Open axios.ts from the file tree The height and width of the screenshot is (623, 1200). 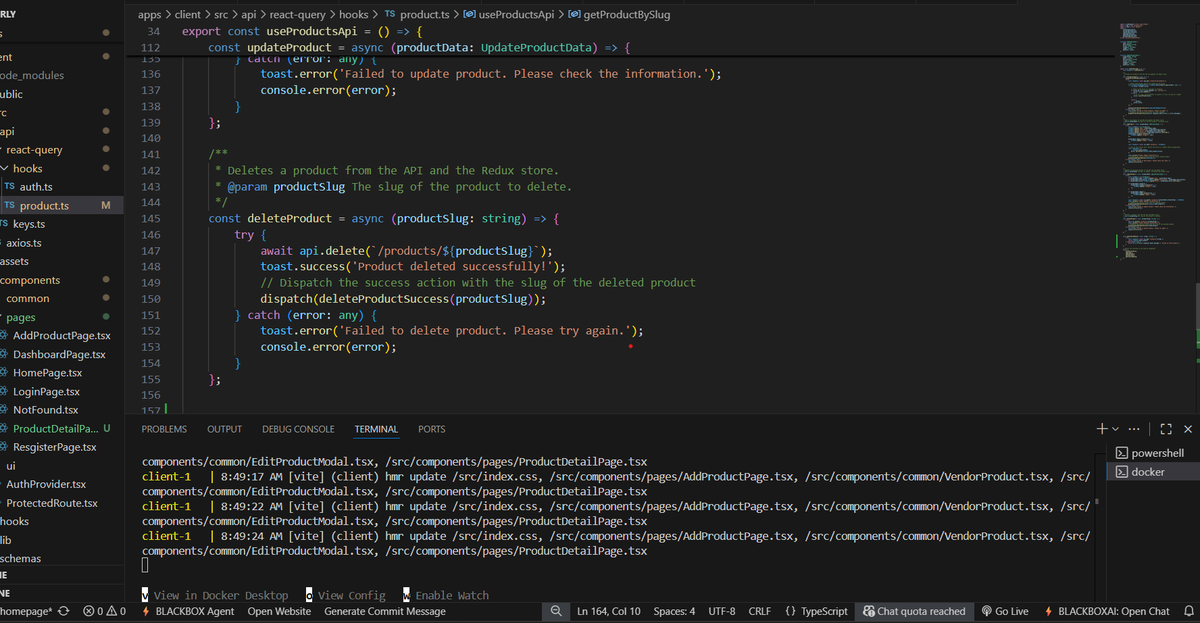pos(24,243)
